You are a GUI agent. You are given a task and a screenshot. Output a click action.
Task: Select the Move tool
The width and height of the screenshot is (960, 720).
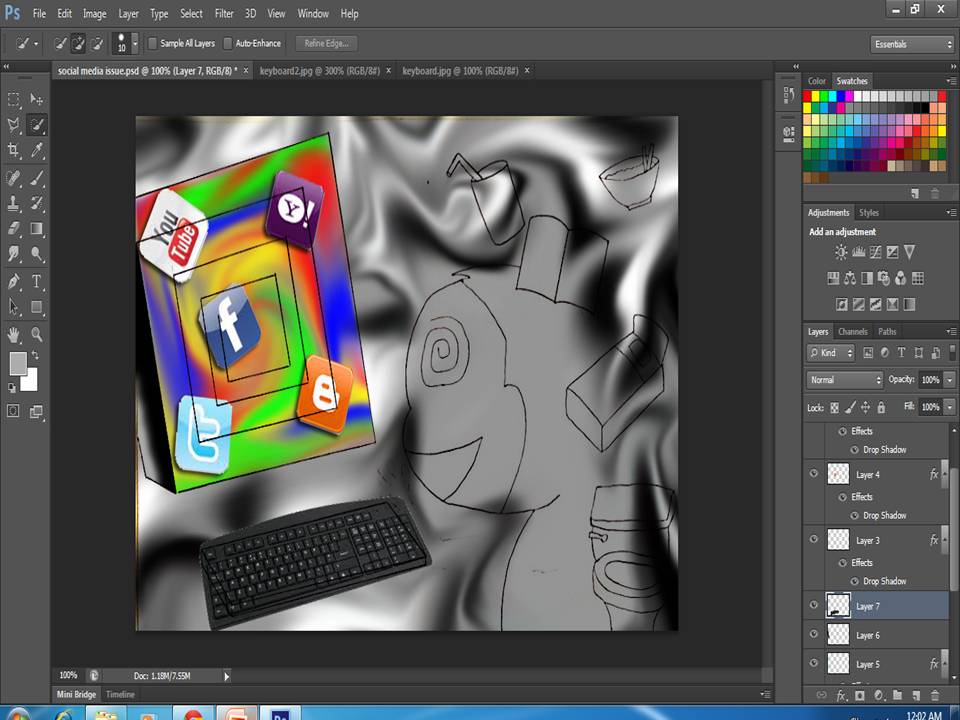[37, 99]
